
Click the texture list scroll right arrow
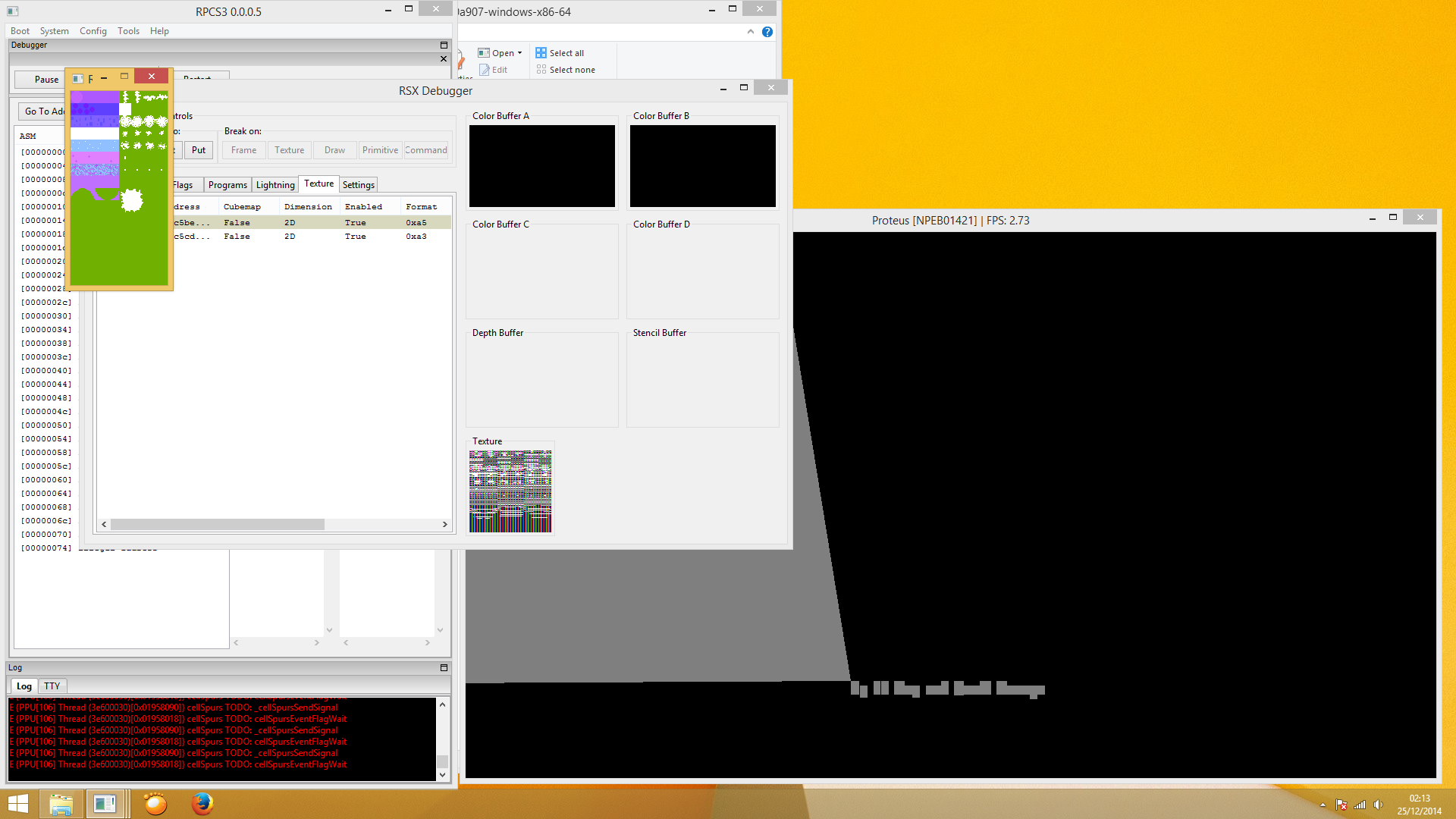click(445, 525)
